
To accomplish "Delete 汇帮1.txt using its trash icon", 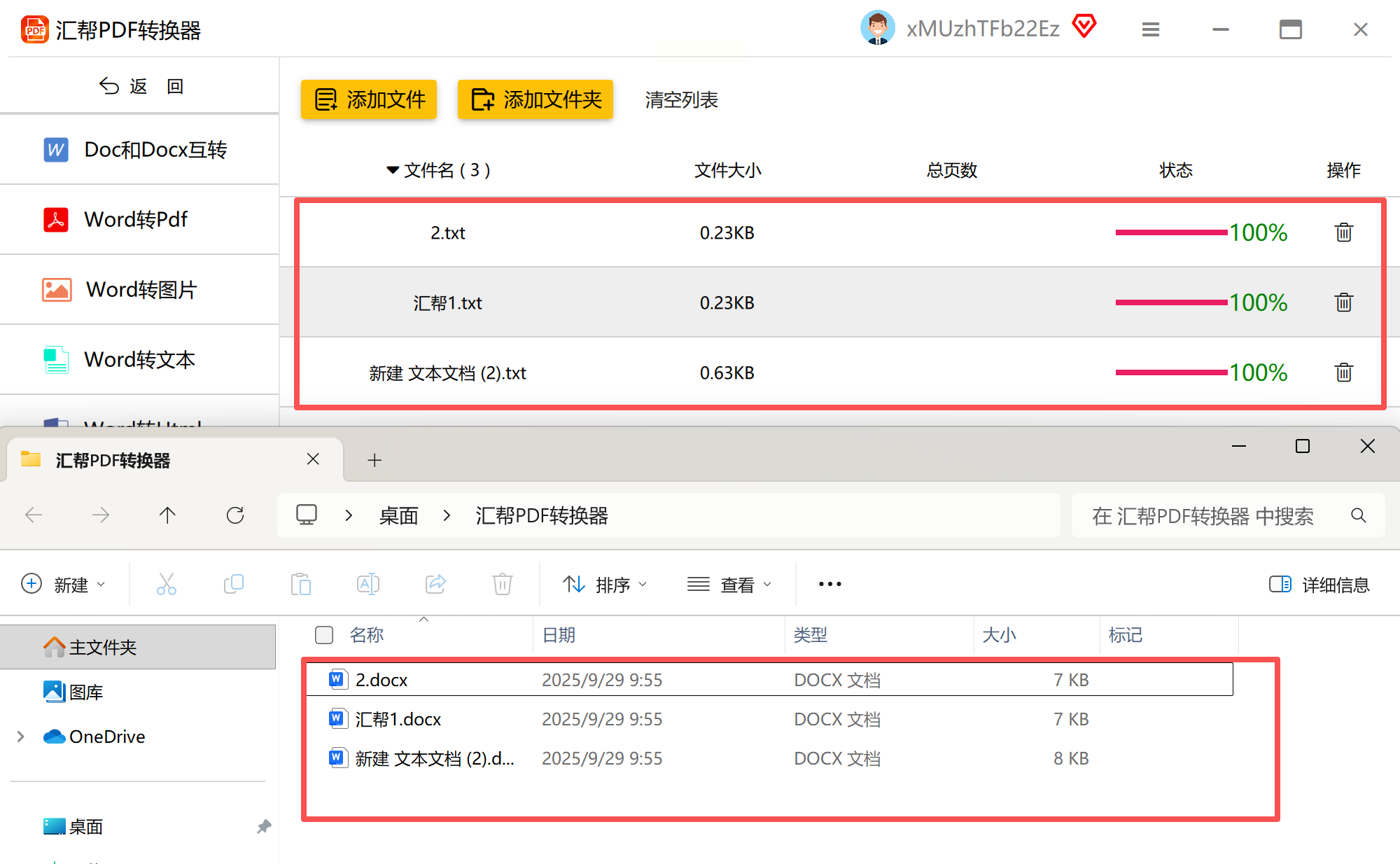I will pos(1343,302).
